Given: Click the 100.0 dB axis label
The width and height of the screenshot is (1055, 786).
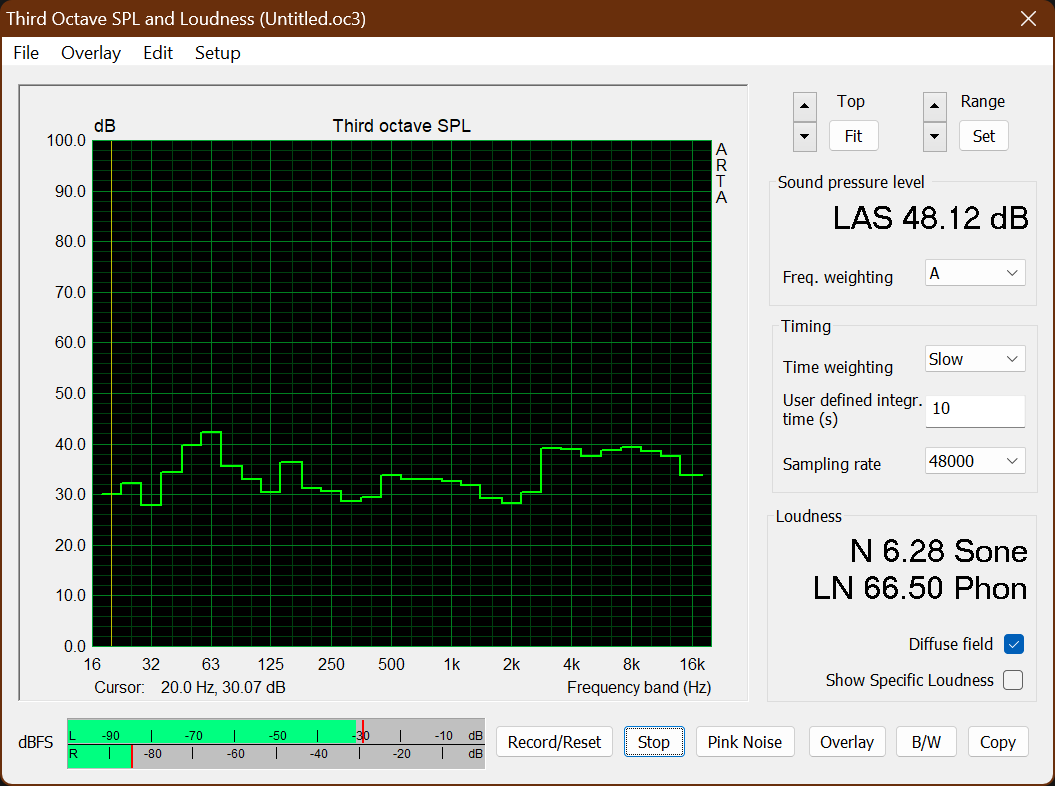Looking at the screenshot, I should click(66, 141).
